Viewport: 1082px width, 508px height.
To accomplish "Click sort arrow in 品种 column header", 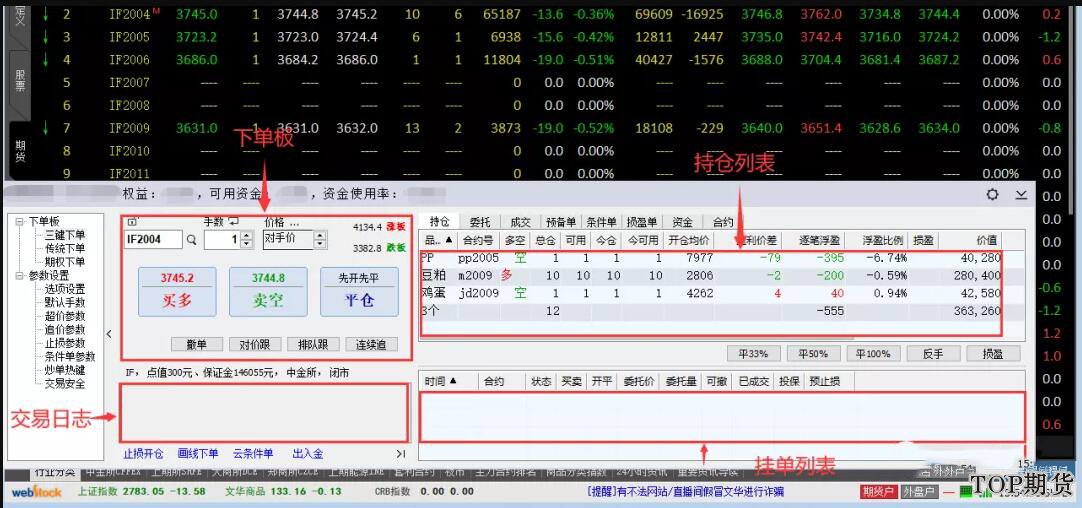I will pyautogui.click(x=450, y=240).
